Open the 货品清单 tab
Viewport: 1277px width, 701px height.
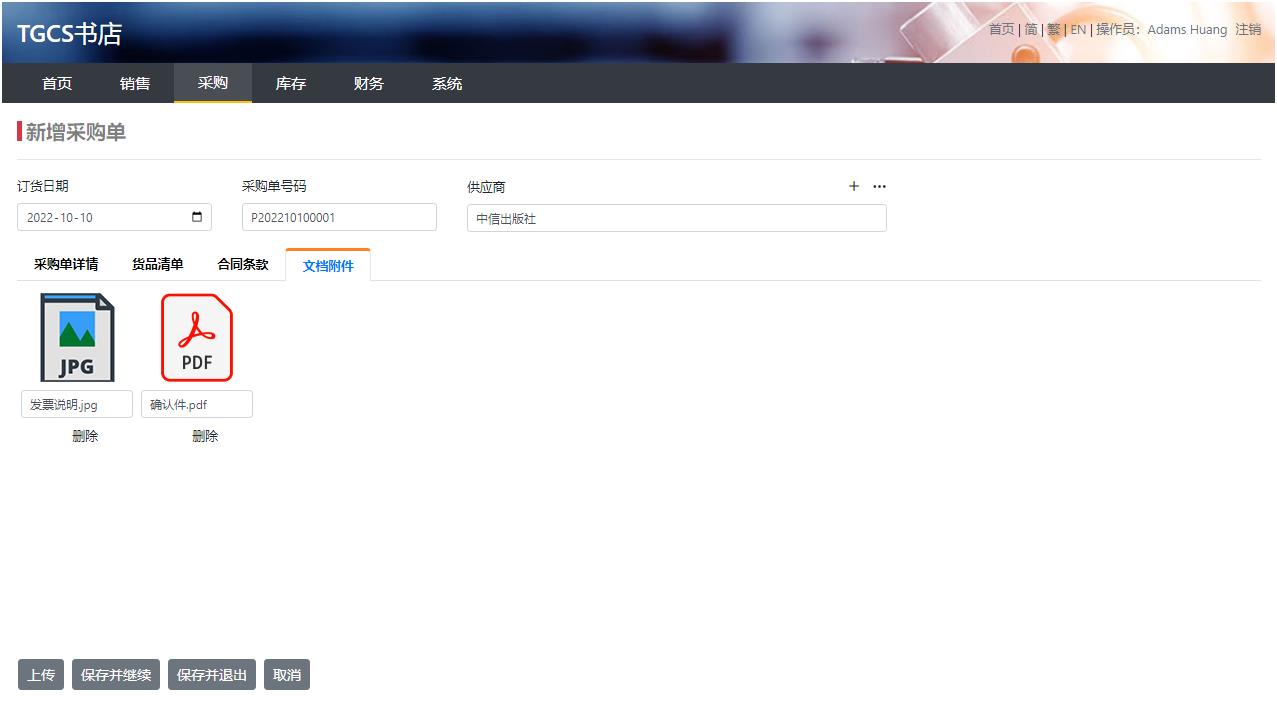[158, 265]
